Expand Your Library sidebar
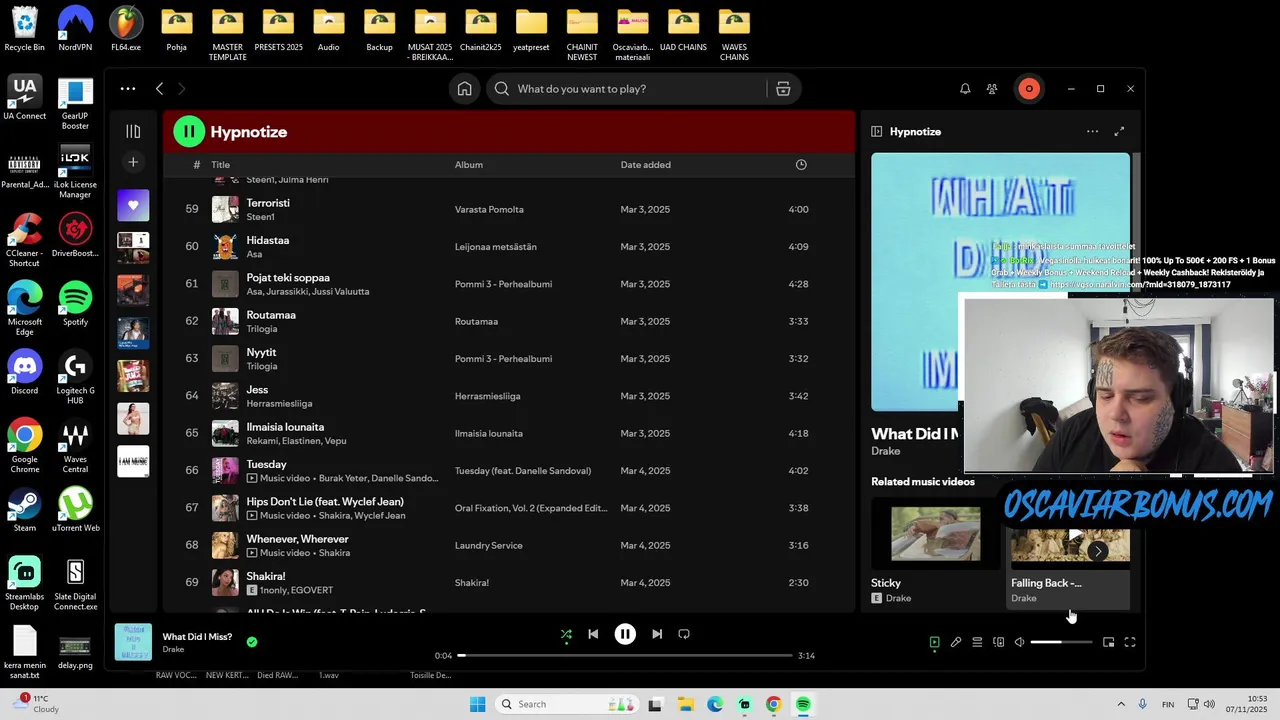Viewport: 1280px width, 720px height. (133, 131)
